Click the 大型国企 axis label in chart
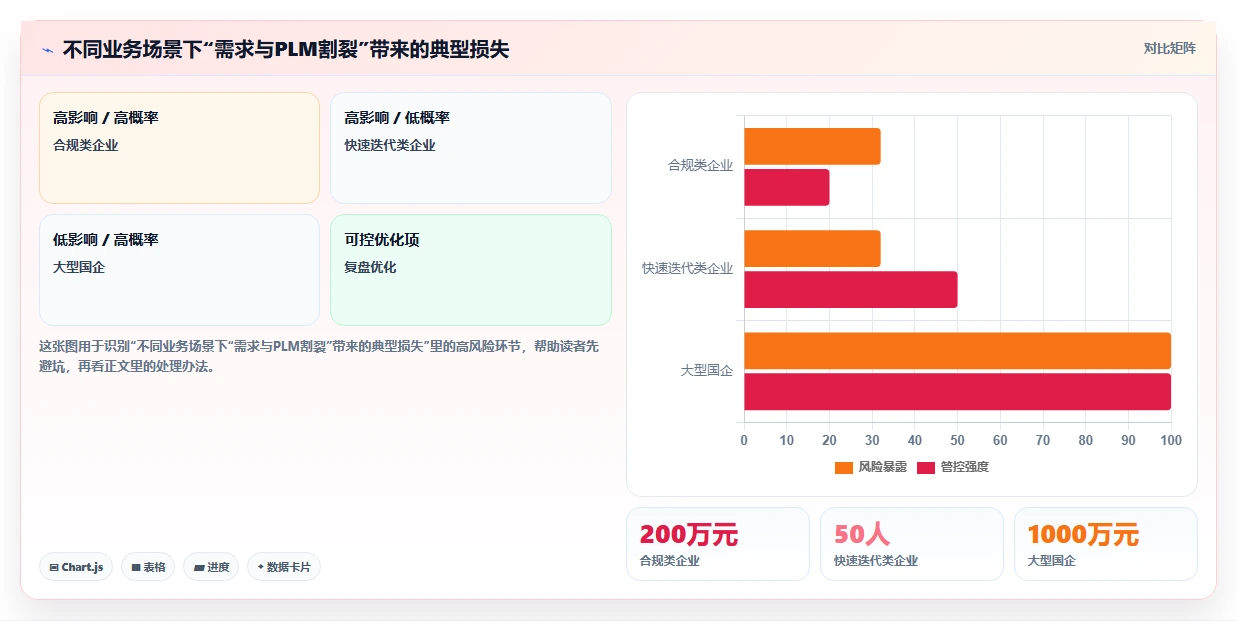This screenshot has width=1237, height=621. [x=707, y=371]
